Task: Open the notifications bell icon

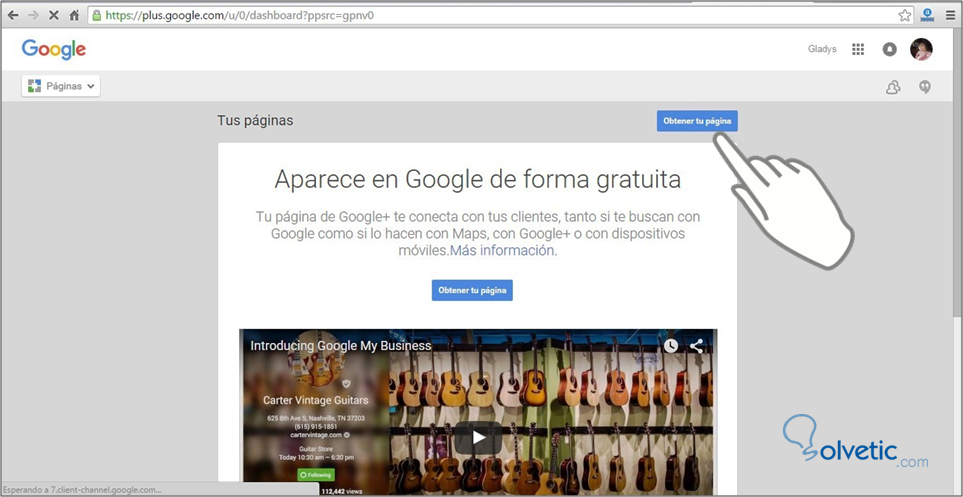Action: pos(889,49)
